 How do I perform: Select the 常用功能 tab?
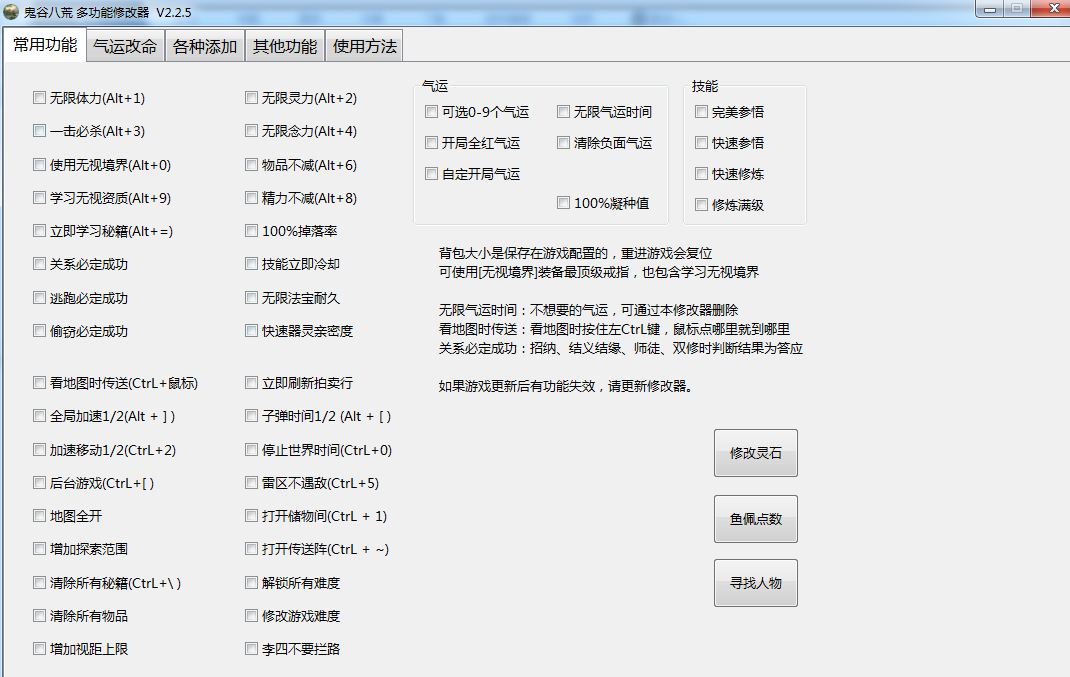45,45
